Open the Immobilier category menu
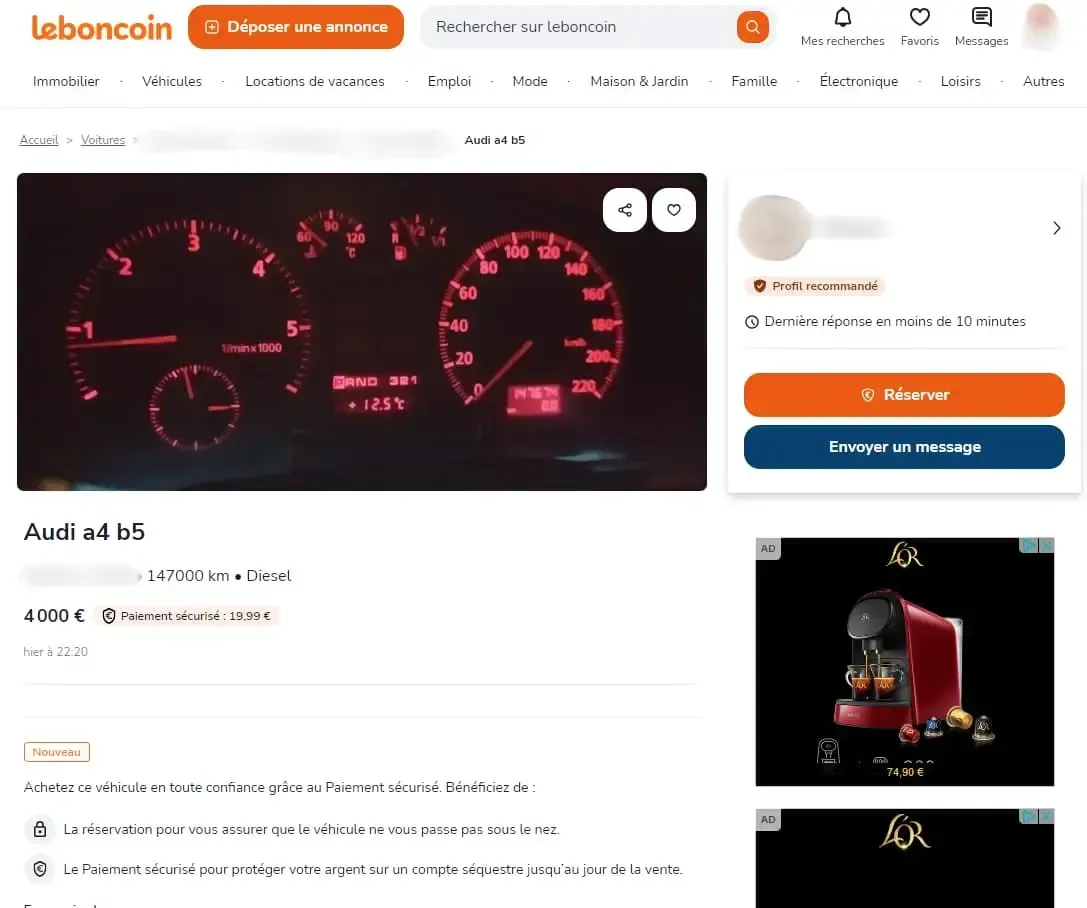1087x908 pixels. pos(66,81)
